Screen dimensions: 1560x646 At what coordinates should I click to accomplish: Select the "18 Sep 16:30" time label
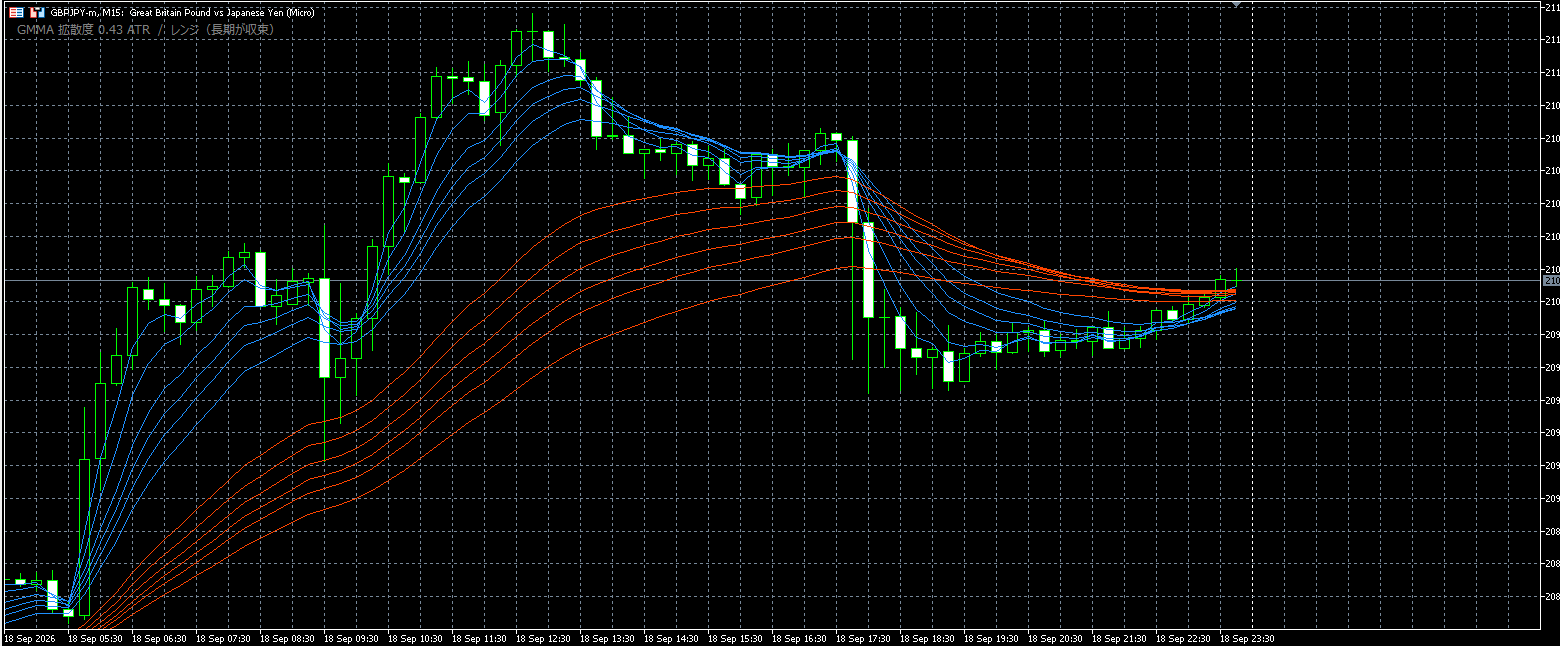(798, 638)
